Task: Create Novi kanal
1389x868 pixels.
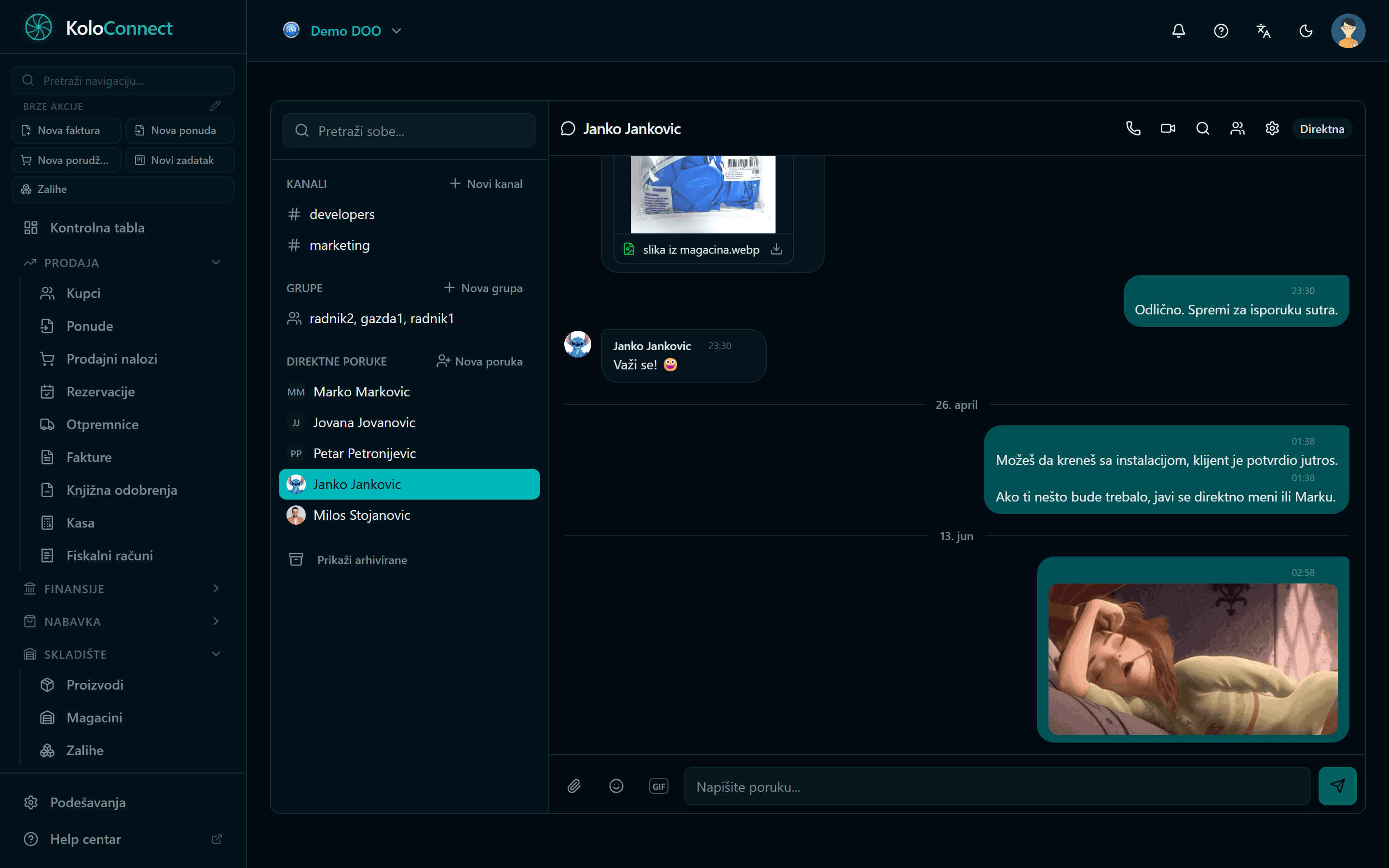Action: tap(486, 184)
